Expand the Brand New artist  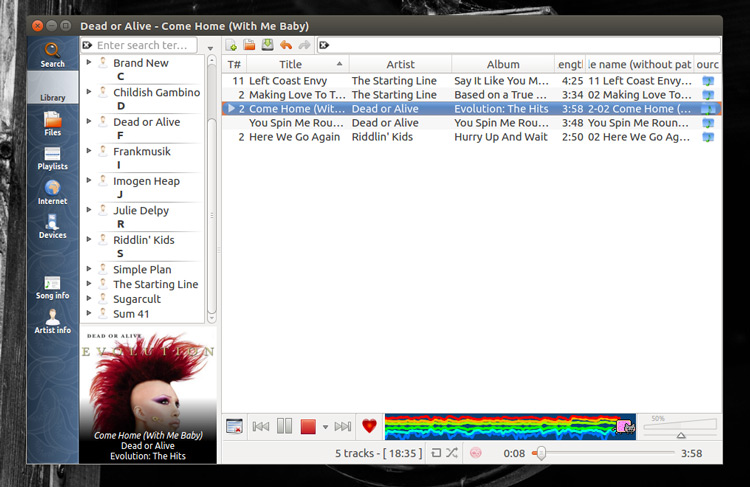pos(89,62)
